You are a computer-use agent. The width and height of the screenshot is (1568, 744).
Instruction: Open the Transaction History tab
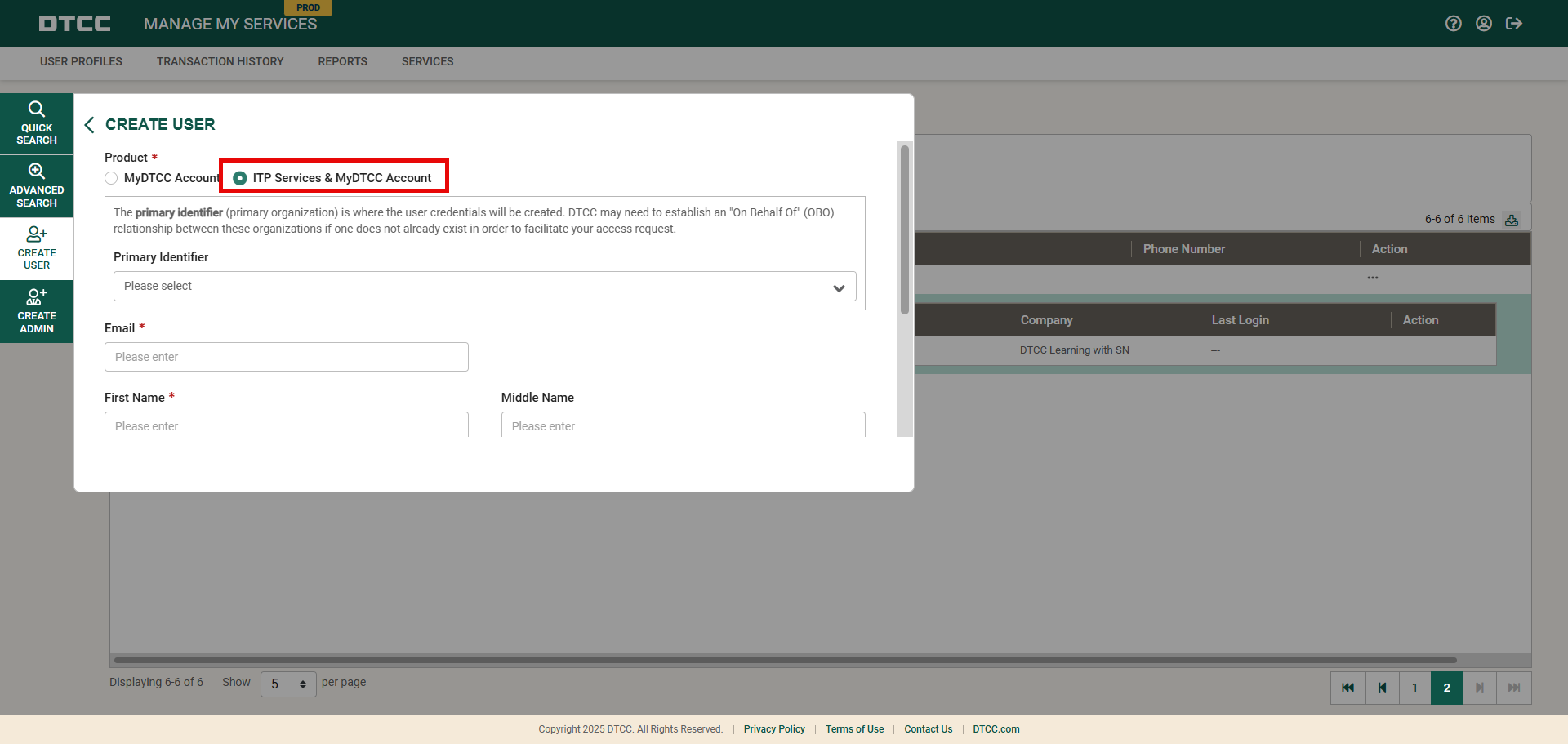[220, 61]
